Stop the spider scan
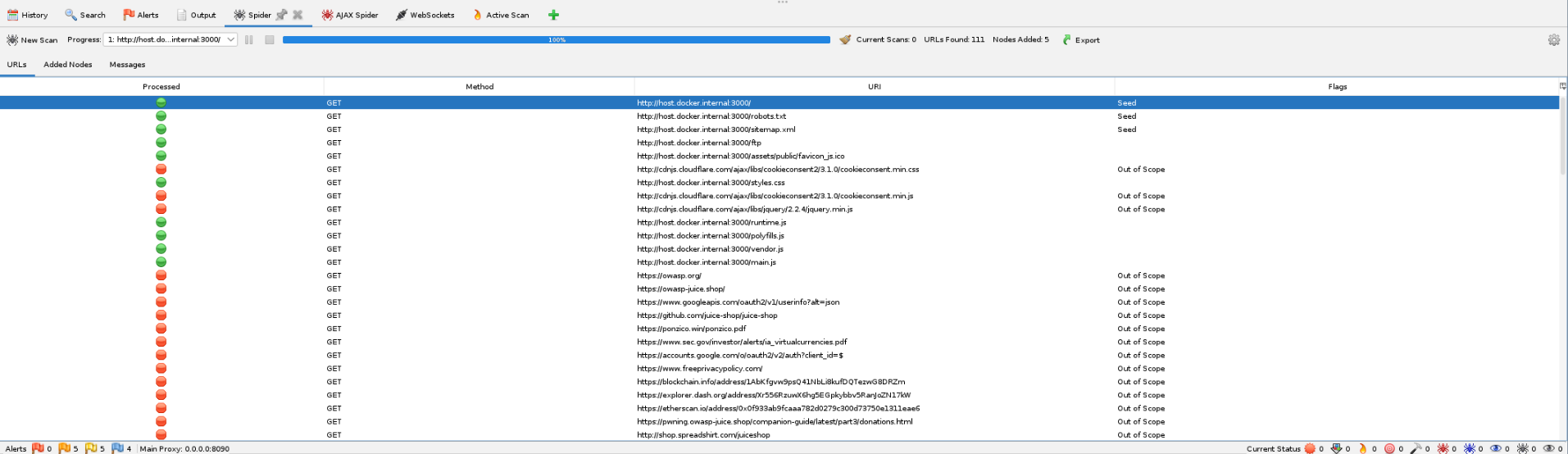 pyautogui.click(x=269, y=39)
